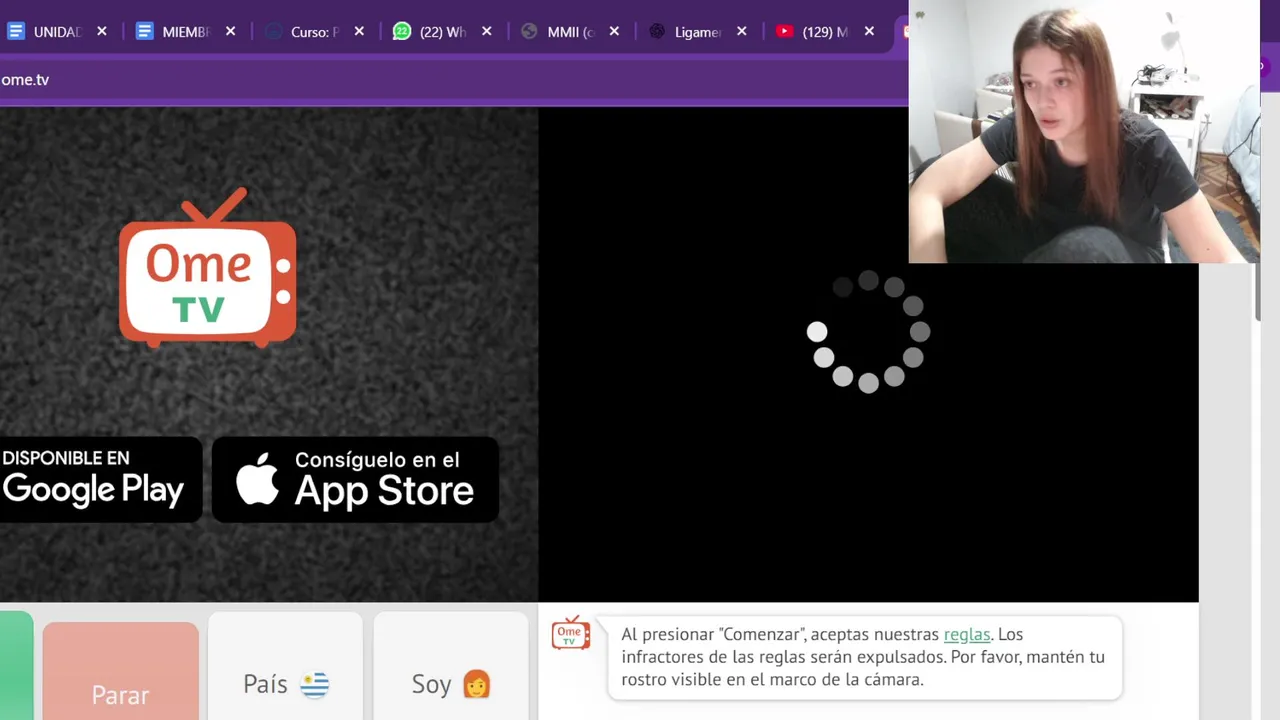The image size is (1280, 720).
Task: Click the Google Docs icon on UNIDAD tab
Action: tap(15, 31)
